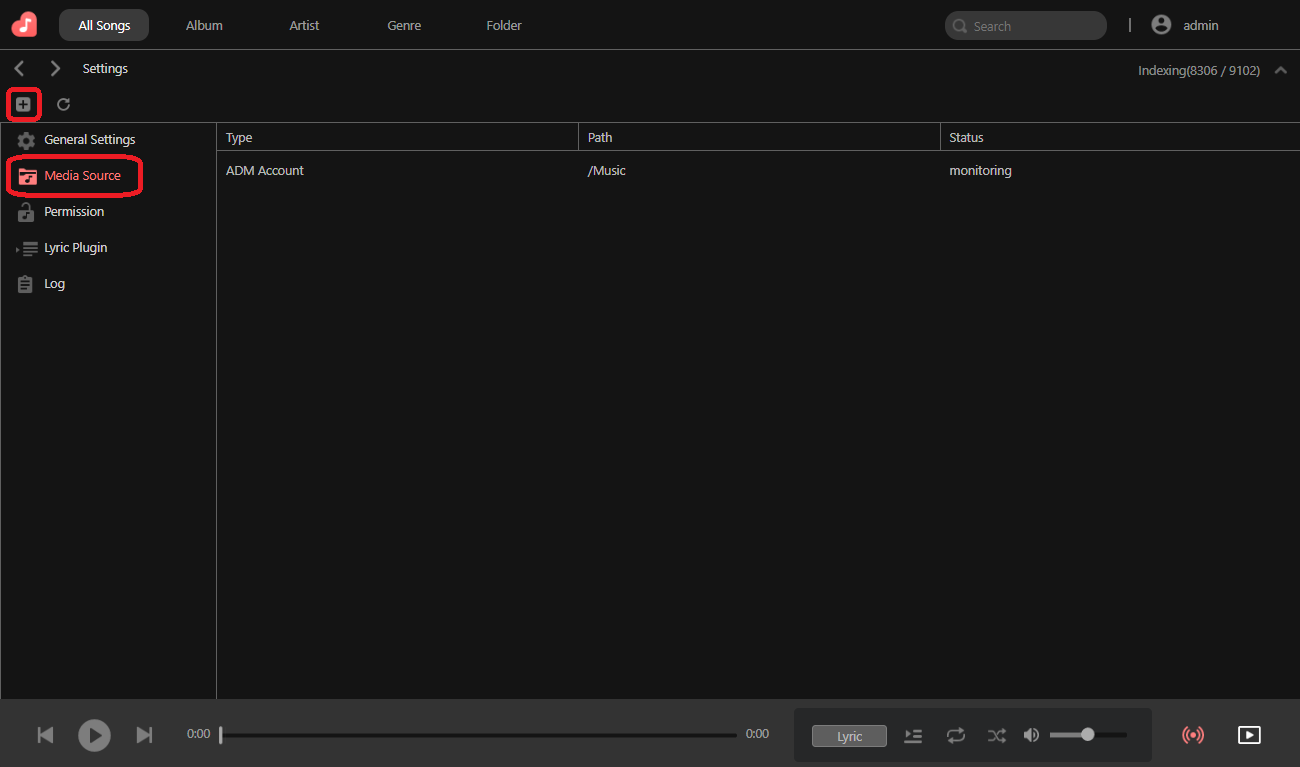The image size is (1300, 767).
Task: Click the add media source plus icon
Action: pos(23,104)
